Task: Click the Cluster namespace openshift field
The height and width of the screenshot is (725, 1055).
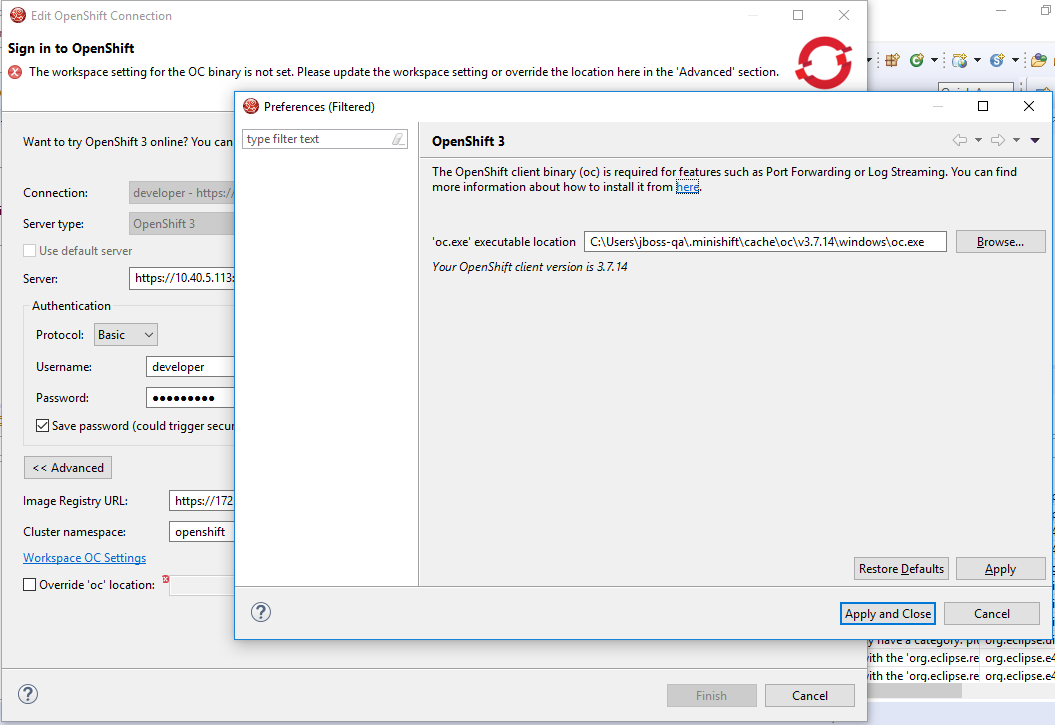Action: coord(201,531)
